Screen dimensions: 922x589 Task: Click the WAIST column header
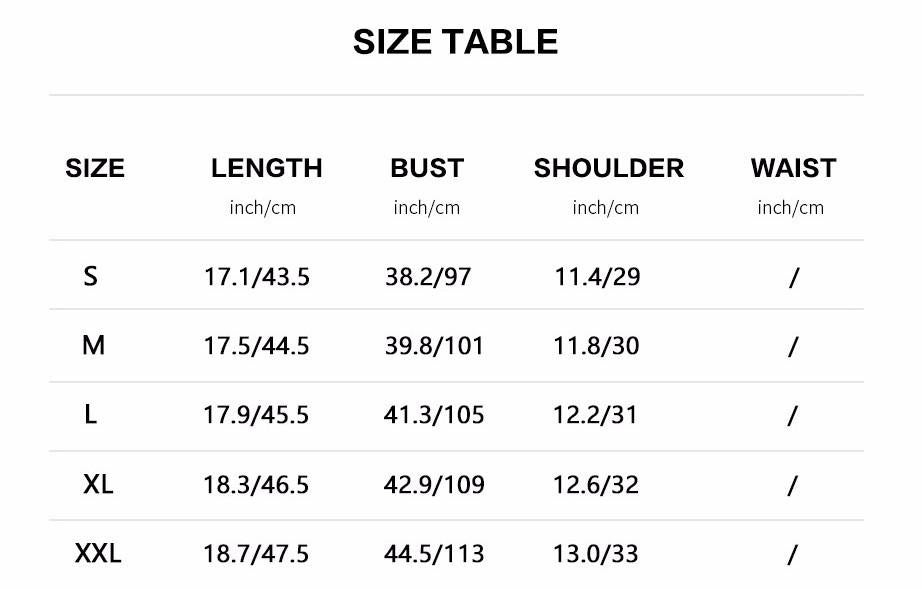click(x=793, y=168)
